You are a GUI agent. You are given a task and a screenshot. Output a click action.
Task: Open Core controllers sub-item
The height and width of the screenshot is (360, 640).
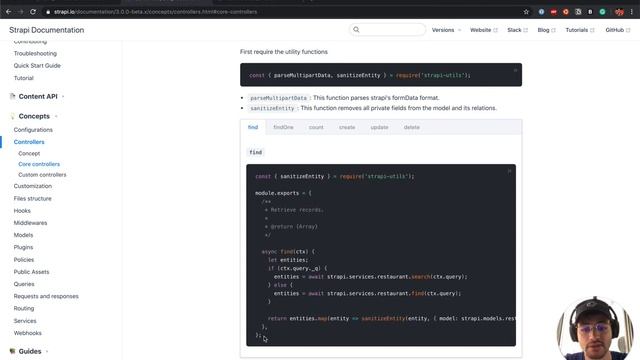click(x=39, y=164)
